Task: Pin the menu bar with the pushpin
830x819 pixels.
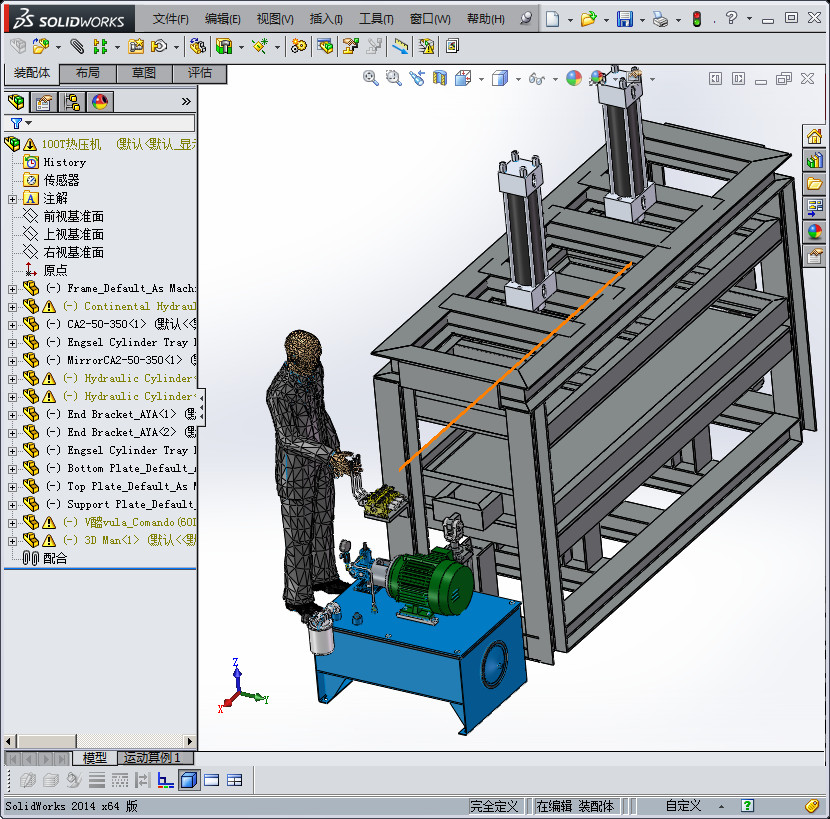Action: click(x=525, y=19)
